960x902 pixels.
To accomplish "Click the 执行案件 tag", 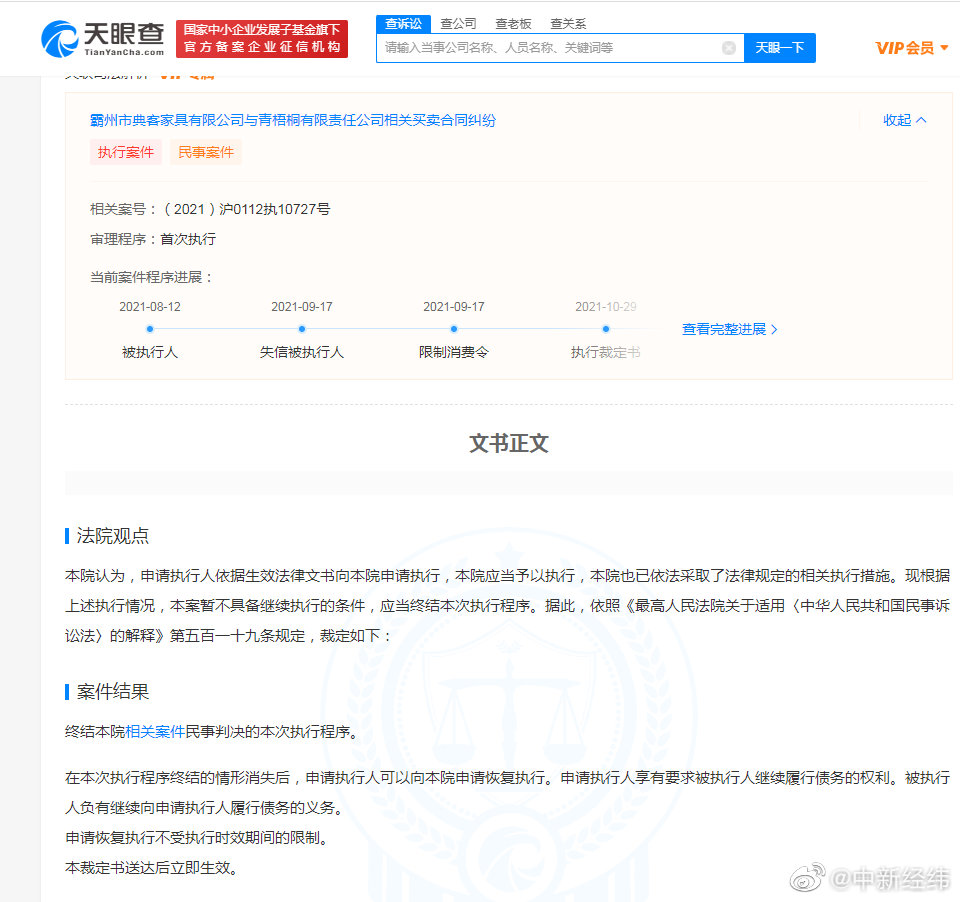I will [x=125, y=151].
